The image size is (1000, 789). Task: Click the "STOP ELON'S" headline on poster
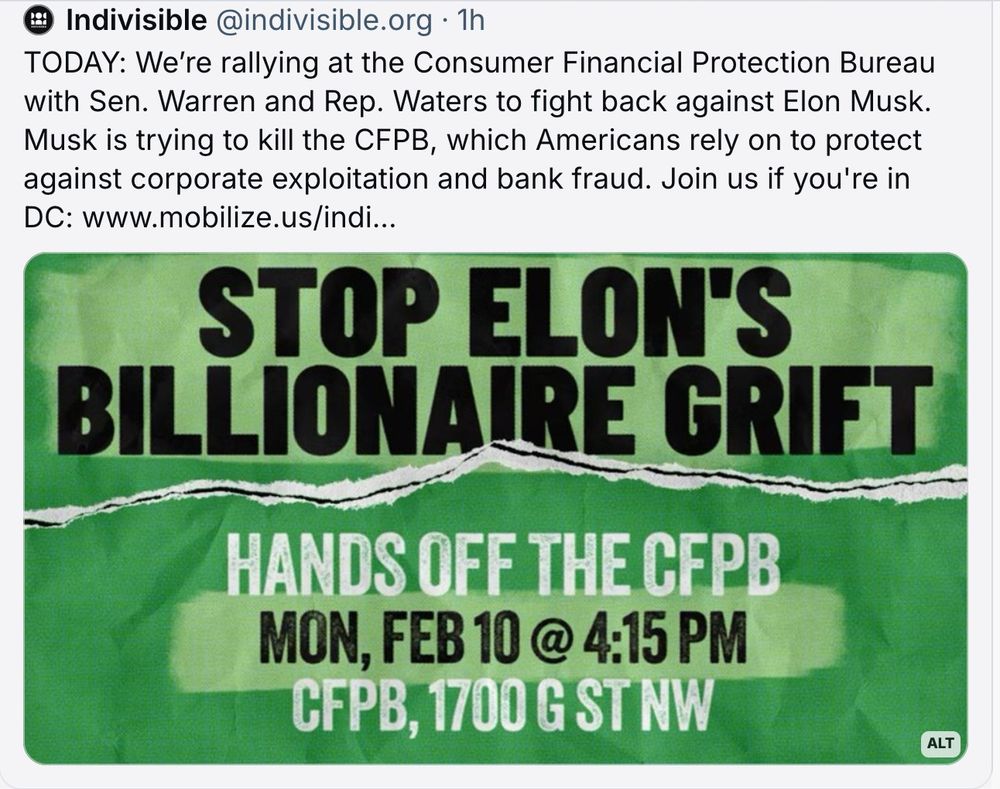[x=495, y=313]
